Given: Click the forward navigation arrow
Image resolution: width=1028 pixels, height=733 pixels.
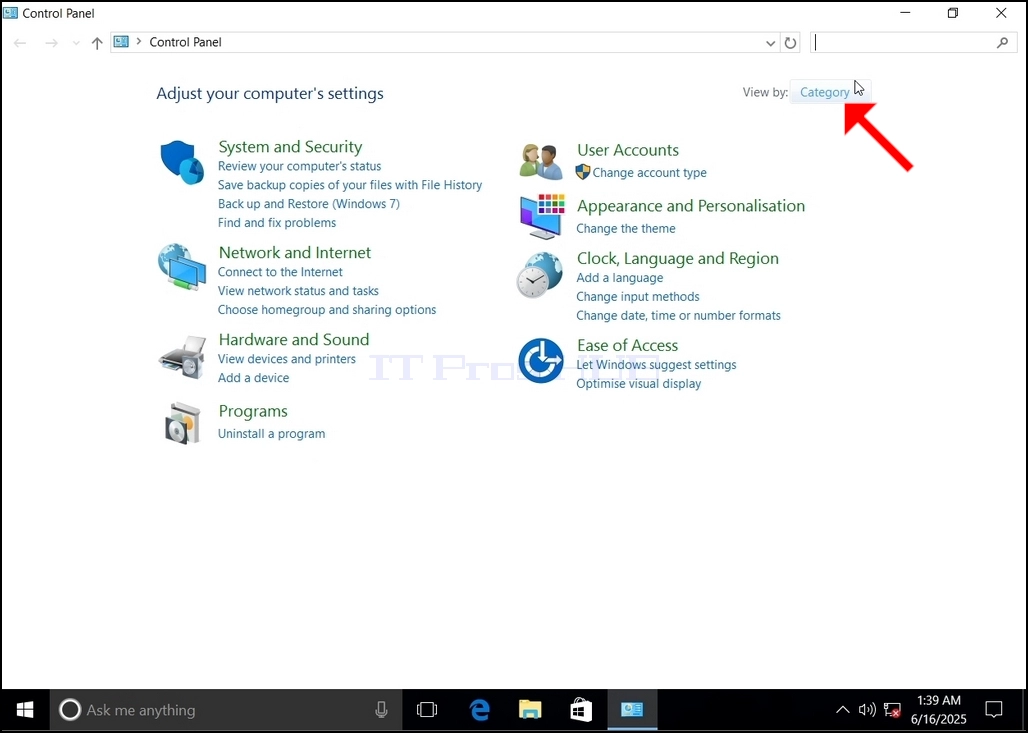Looking at the screenshot, I should tap(51, 43).
